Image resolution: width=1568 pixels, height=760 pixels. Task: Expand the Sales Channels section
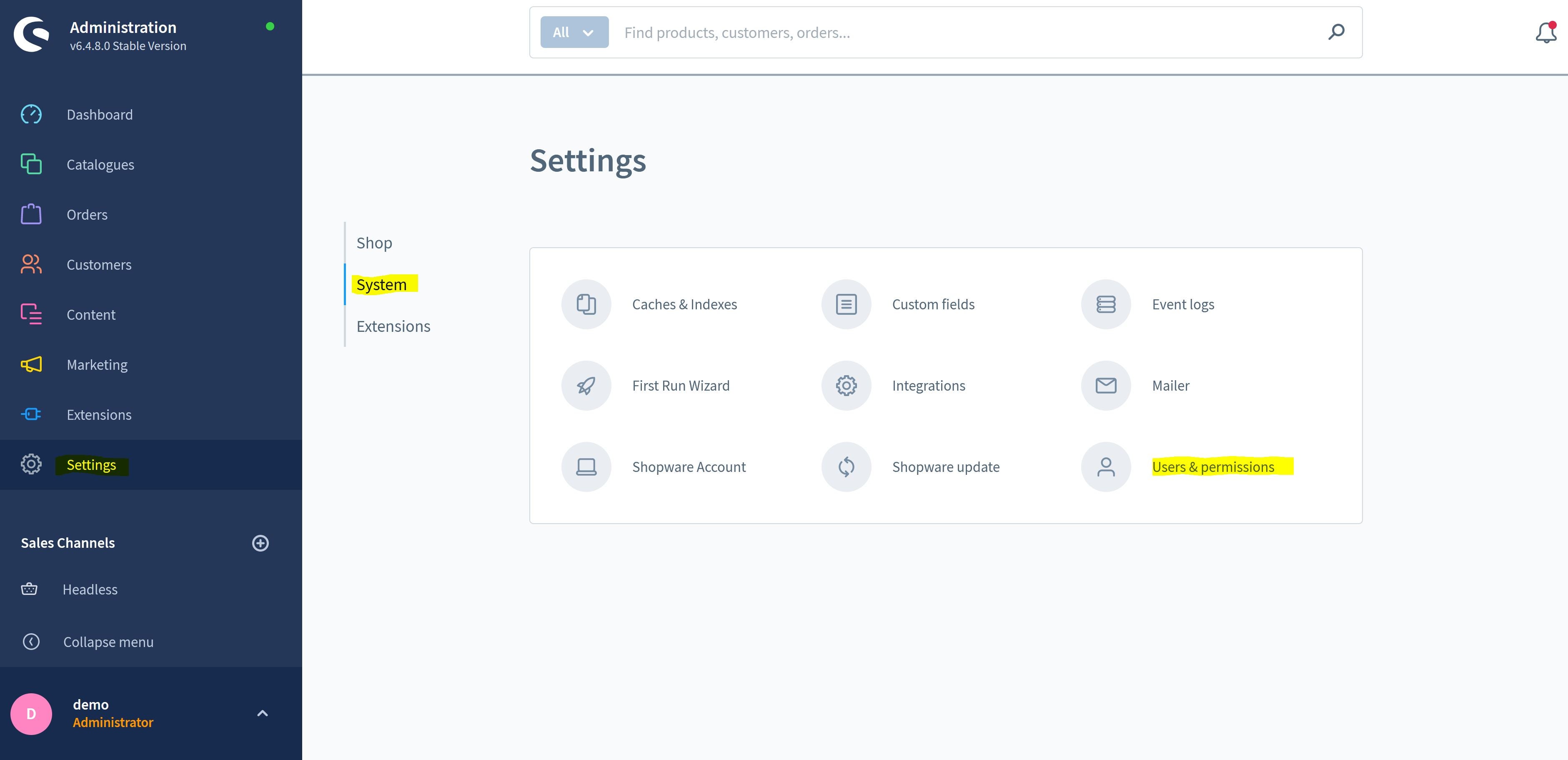[x=259, y=542]
